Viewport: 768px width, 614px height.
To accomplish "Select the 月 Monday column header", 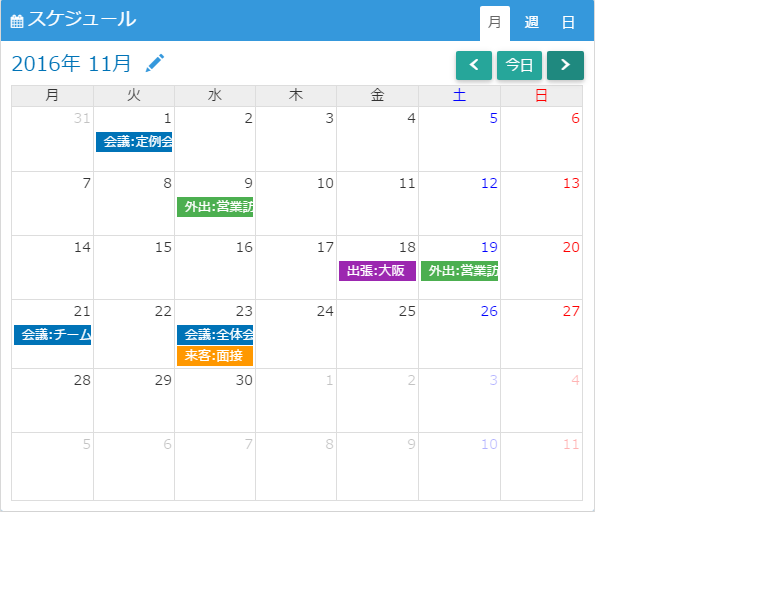I will click(x=52, y=95).
